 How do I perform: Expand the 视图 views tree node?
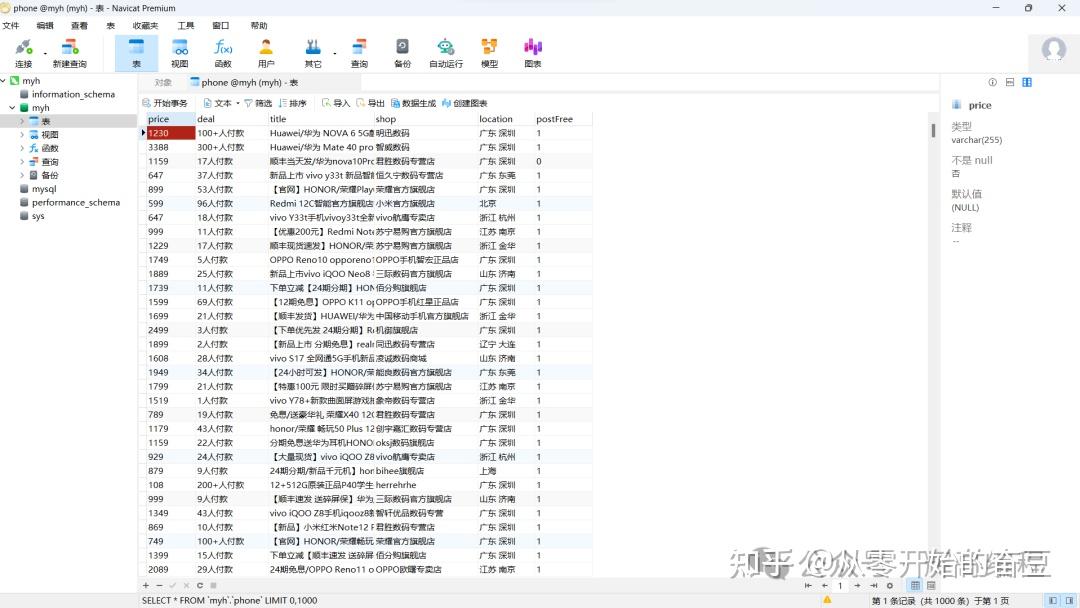pos(22,134)
